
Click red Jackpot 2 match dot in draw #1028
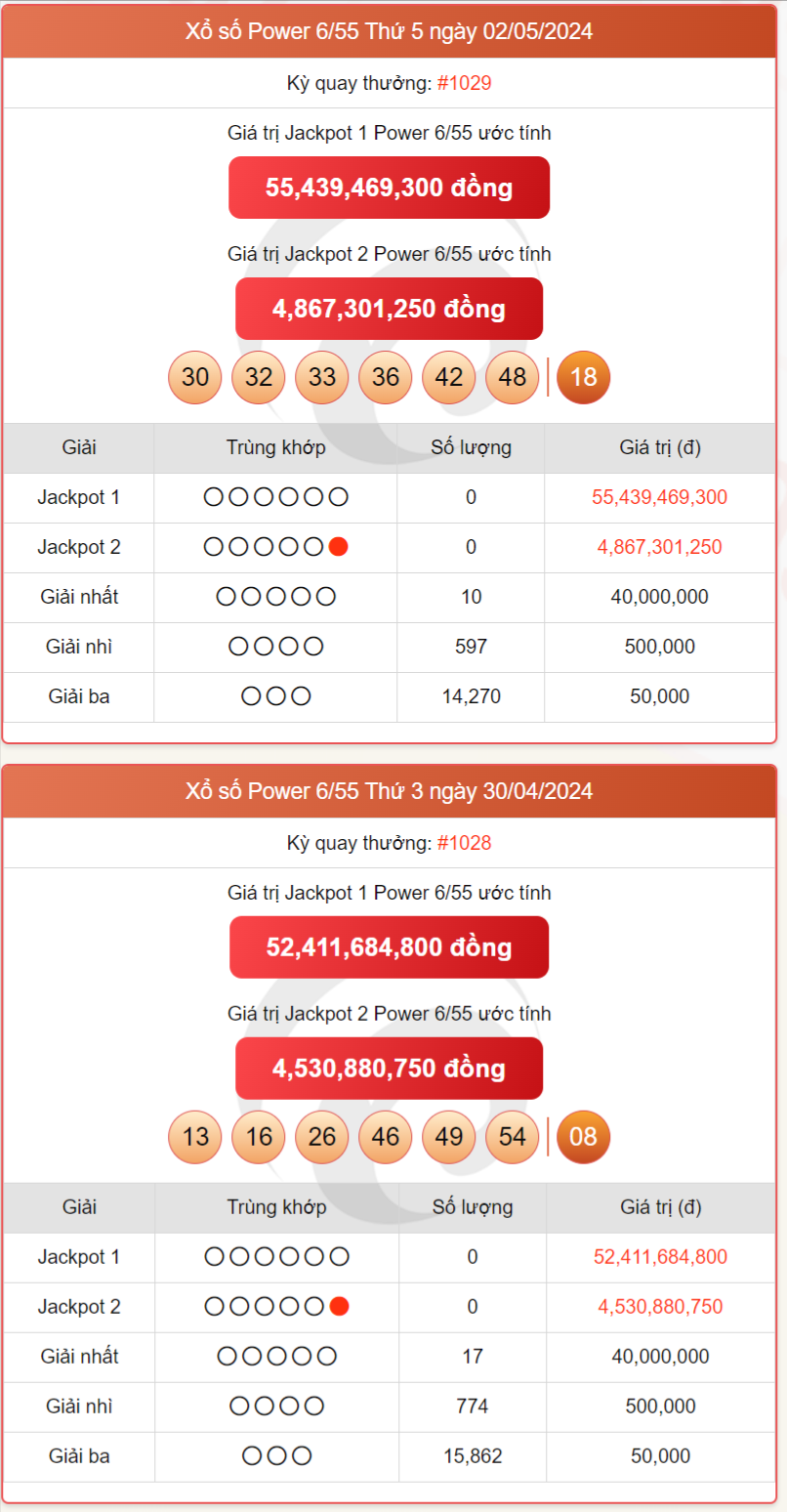pos(340,1307)
